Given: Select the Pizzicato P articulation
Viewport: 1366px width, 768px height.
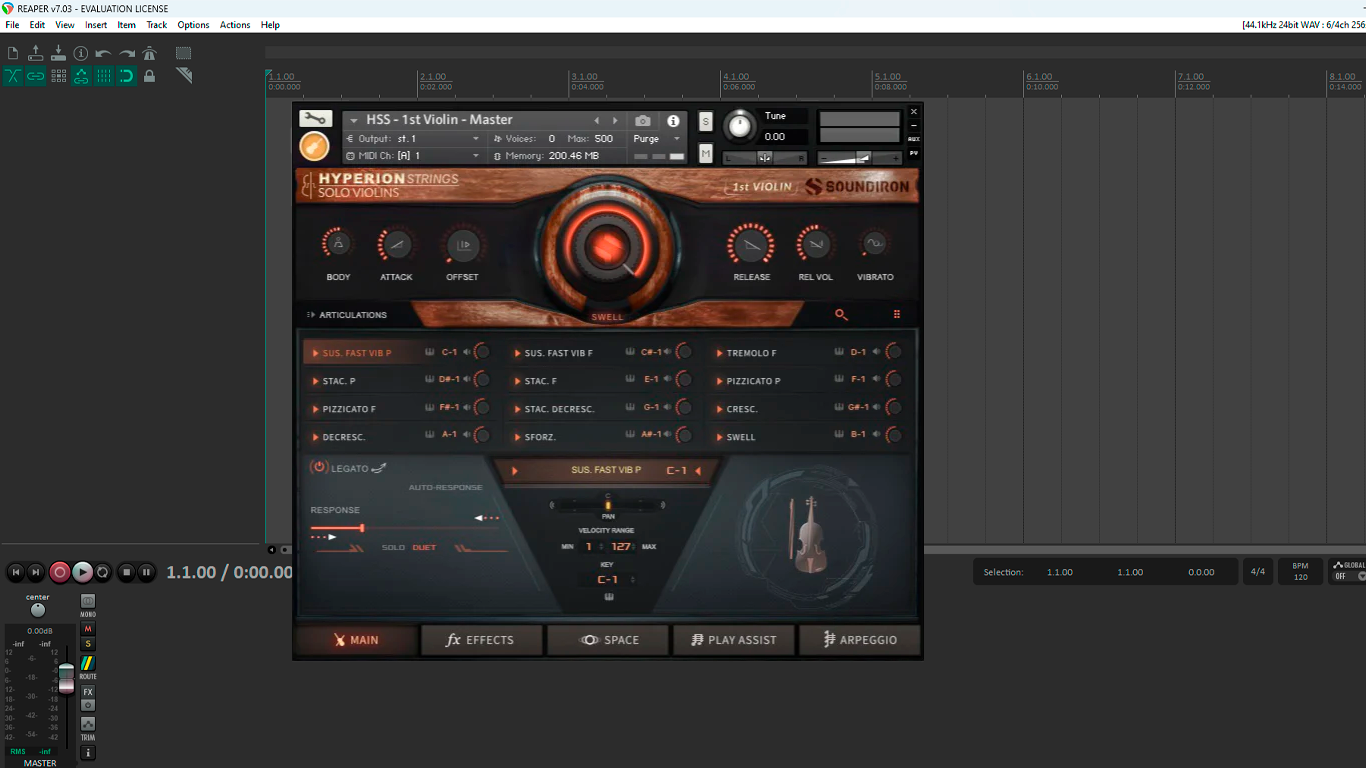Looking at the screenshot, I should point(753,381).
